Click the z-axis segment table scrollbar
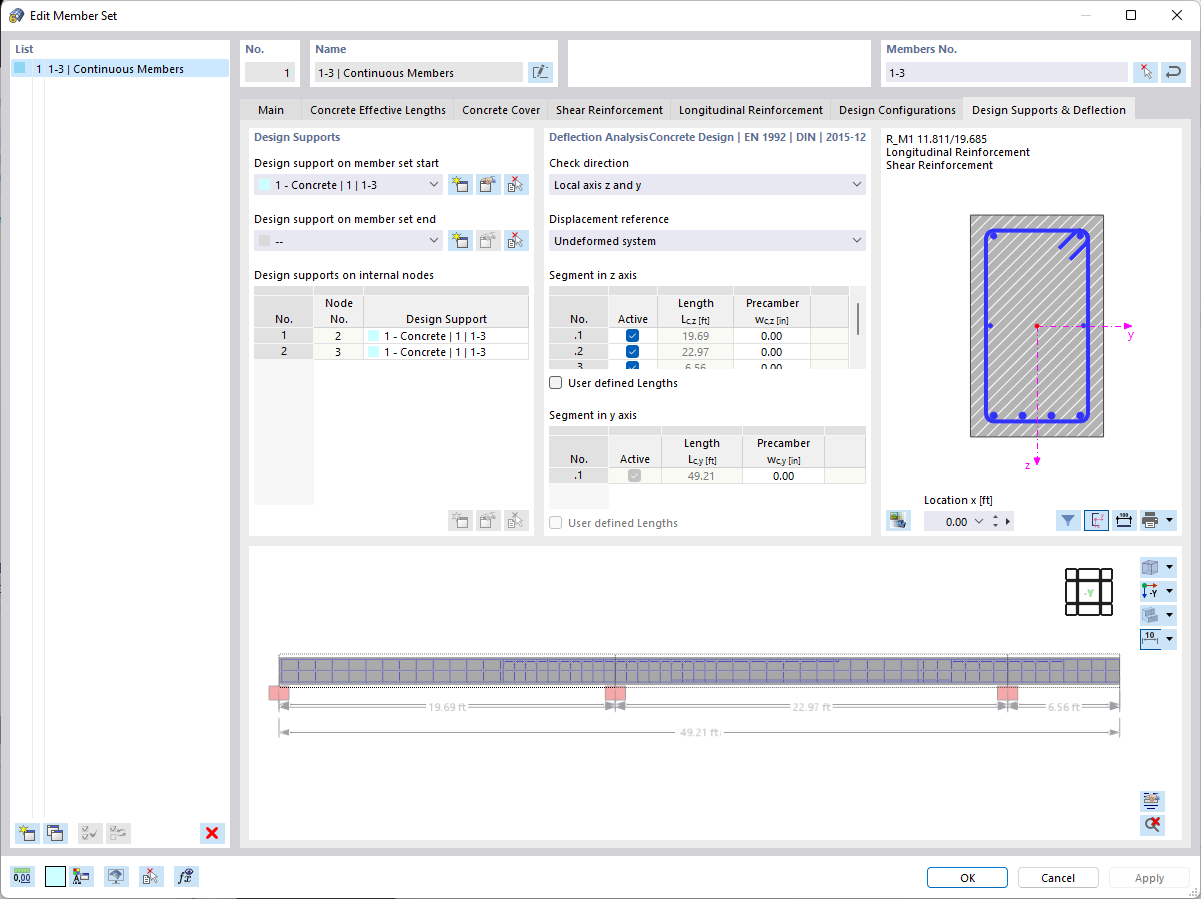1201x899 pixels. (x=858, y=318)
